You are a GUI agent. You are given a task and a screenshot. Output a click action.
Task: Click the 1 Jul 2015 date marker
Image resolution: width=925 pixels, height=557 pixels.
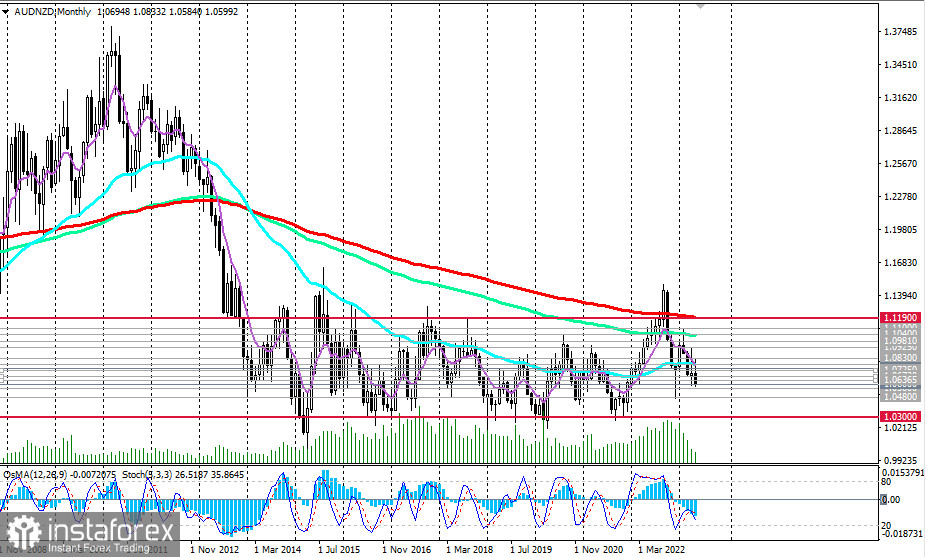tap(339, 549)
